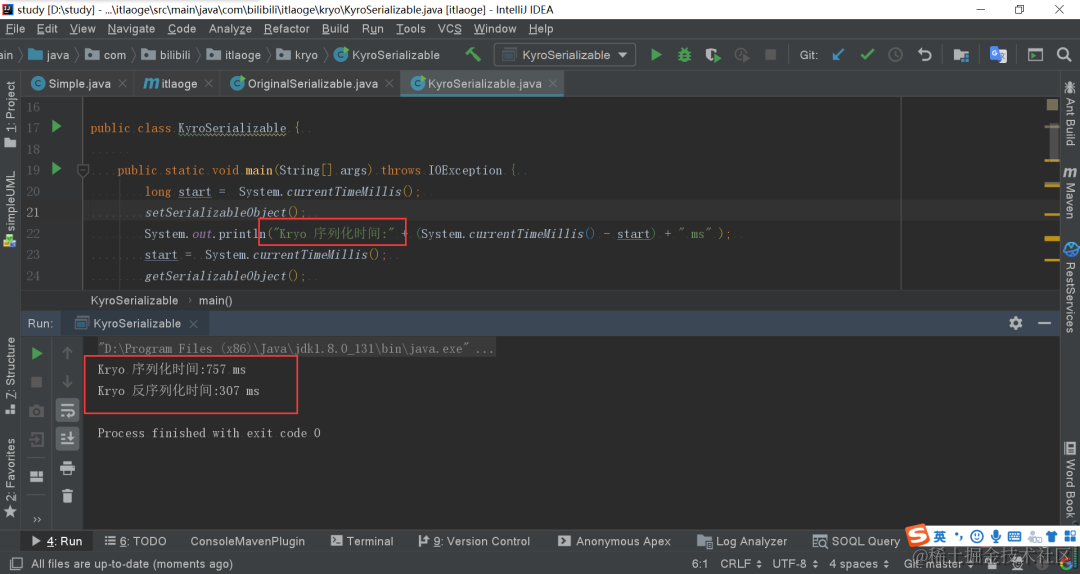Open the Ant Build side panel
Image resolution: width=1080 pixels, height=574 pixels.
point(1070,114)
